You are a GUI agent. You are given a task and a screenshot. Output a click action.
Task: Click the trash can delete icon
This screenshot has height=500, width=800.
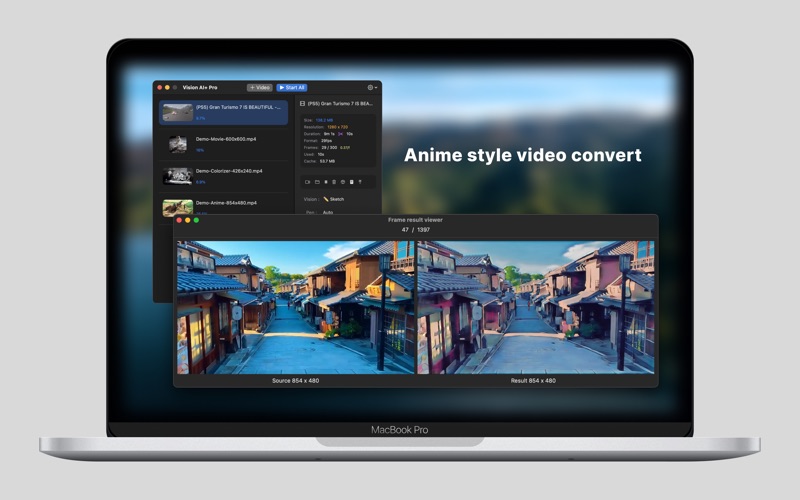(x=334, y=182)
